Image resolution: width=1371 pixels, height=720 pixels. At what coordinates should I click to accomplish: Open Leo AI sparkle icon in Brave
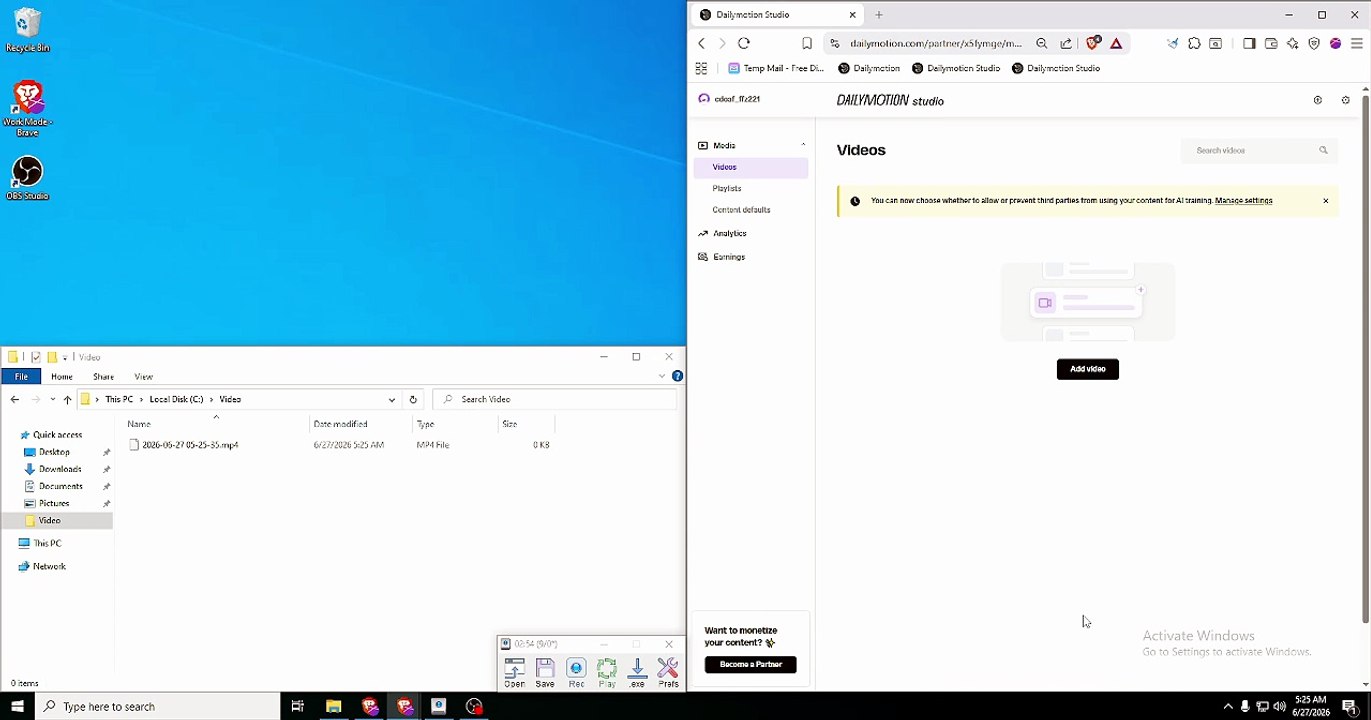1293,43
